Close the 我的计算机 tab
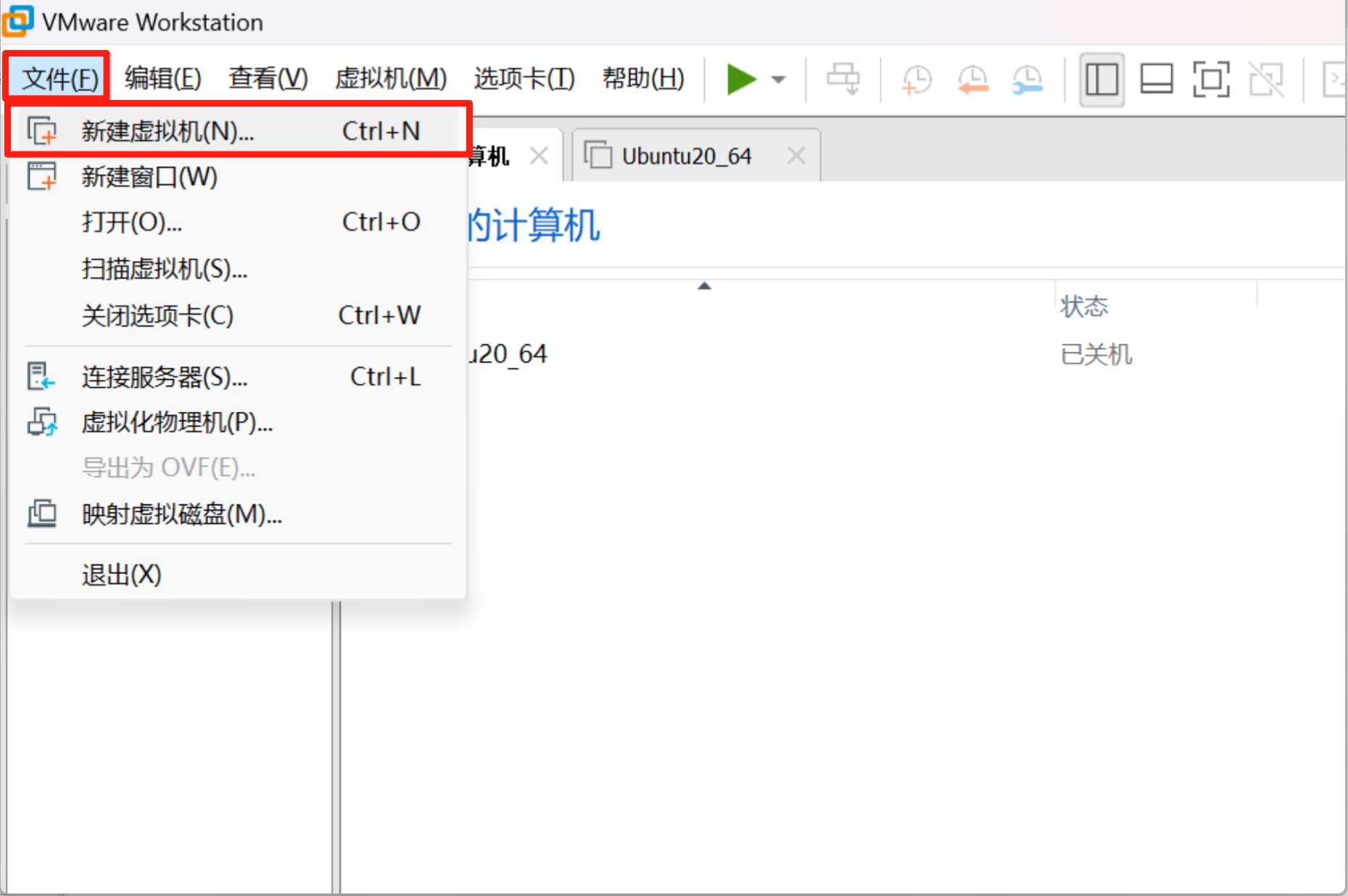The image size is (1348, 896). (539, 155)
